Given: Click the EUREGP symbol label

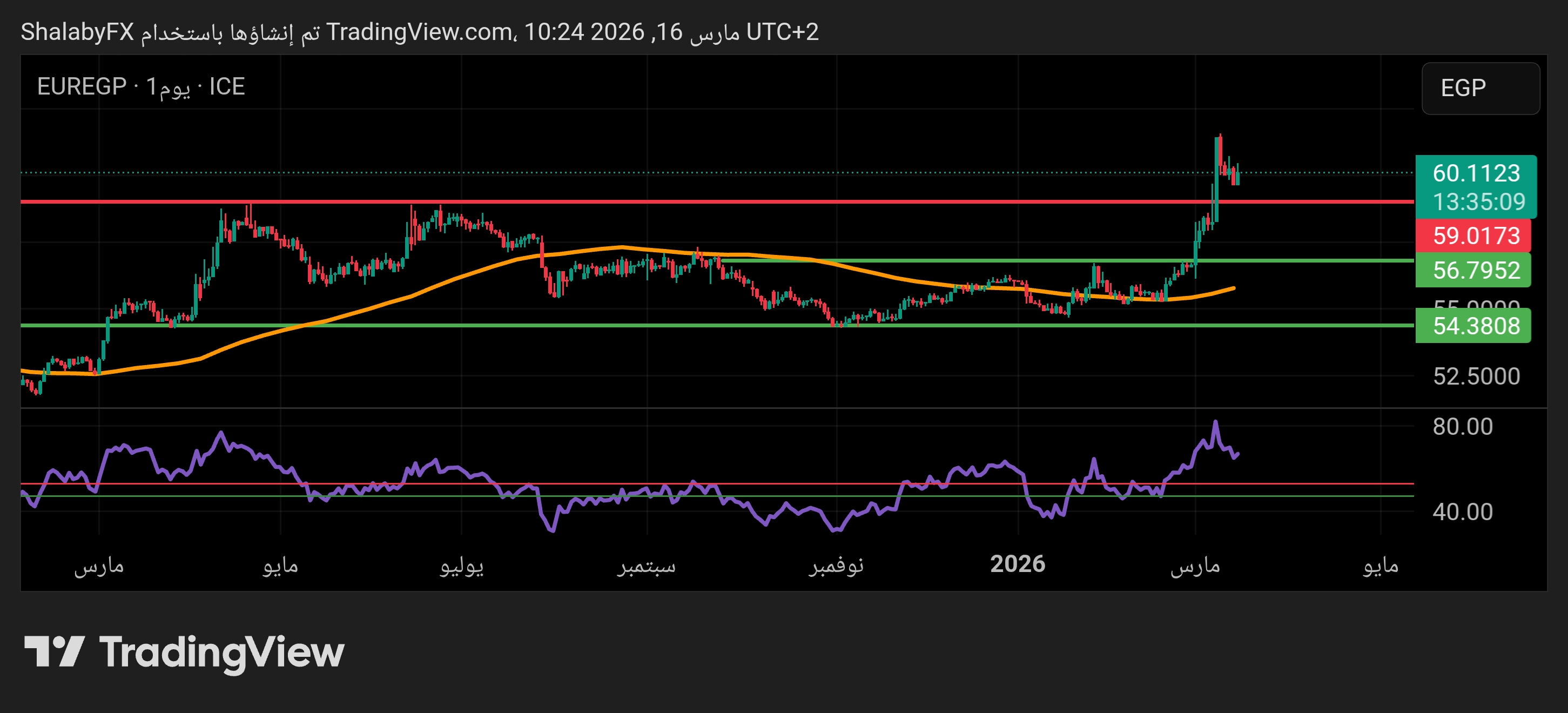Looking at the screenshot, I should click(82, 86).
